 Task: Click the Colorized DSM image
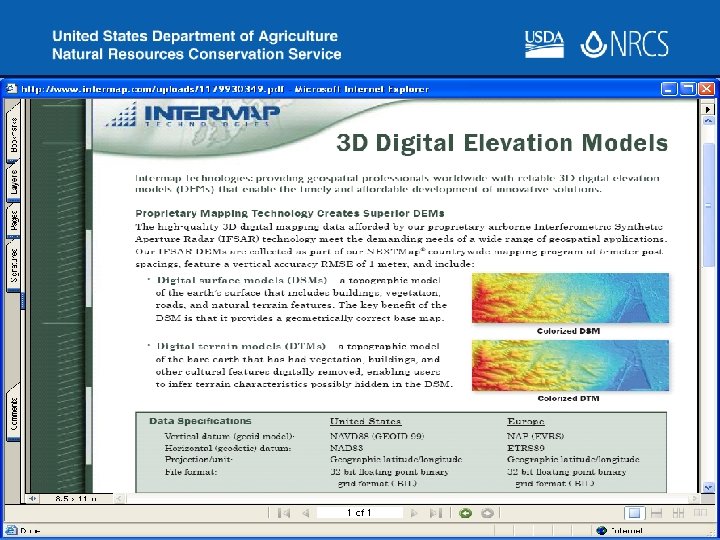(x=570, y=298)
